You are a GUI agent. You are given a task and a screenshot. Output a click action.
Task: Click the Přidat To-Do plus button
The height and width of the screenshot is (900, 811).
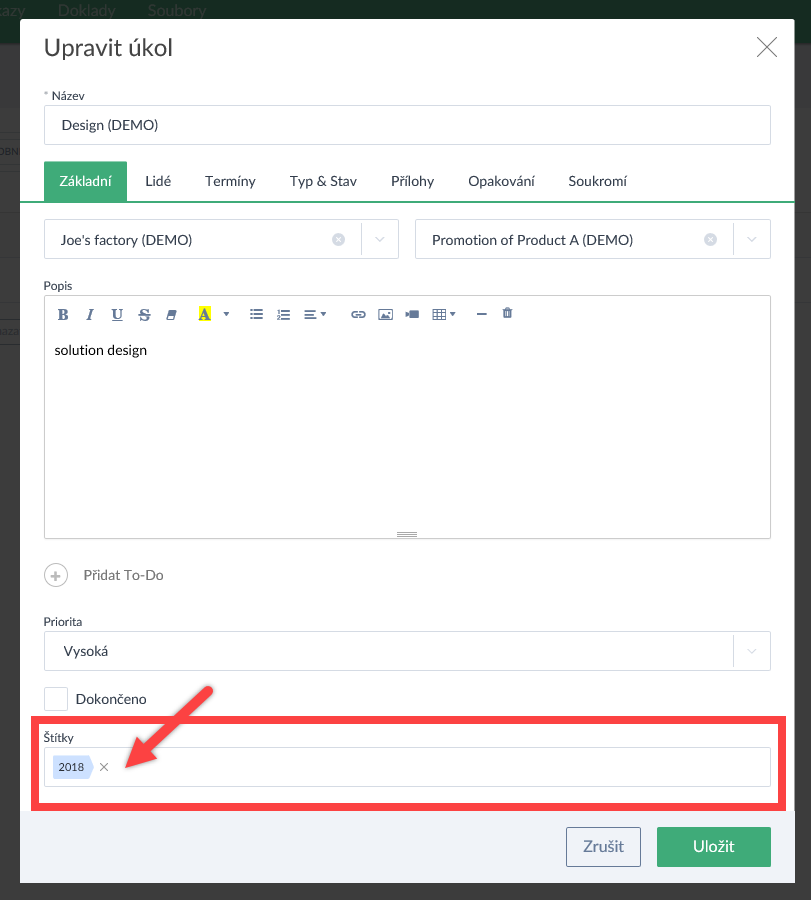pos(56,575)
